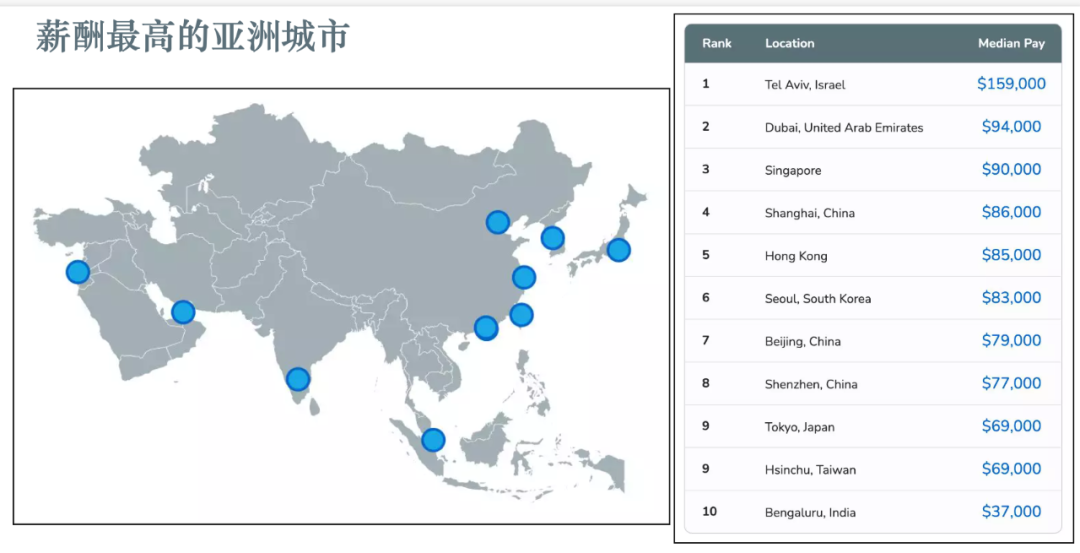Select the $83,000 pay value
Image resolution: width=1080 pixels, height=553 pixels.
[x=1011, y=298]
